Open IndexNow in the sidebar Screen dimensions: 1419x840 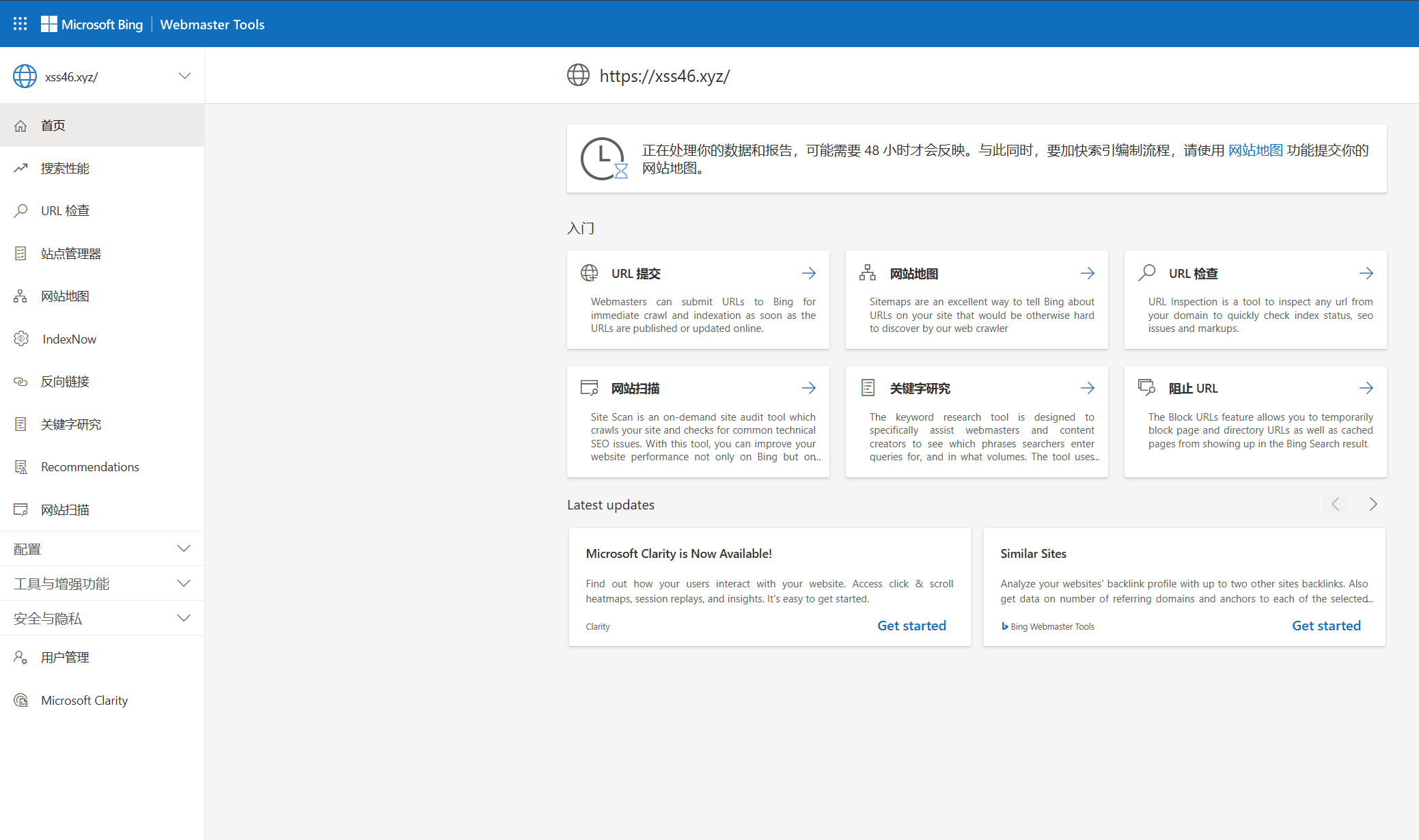coord(102,339)
